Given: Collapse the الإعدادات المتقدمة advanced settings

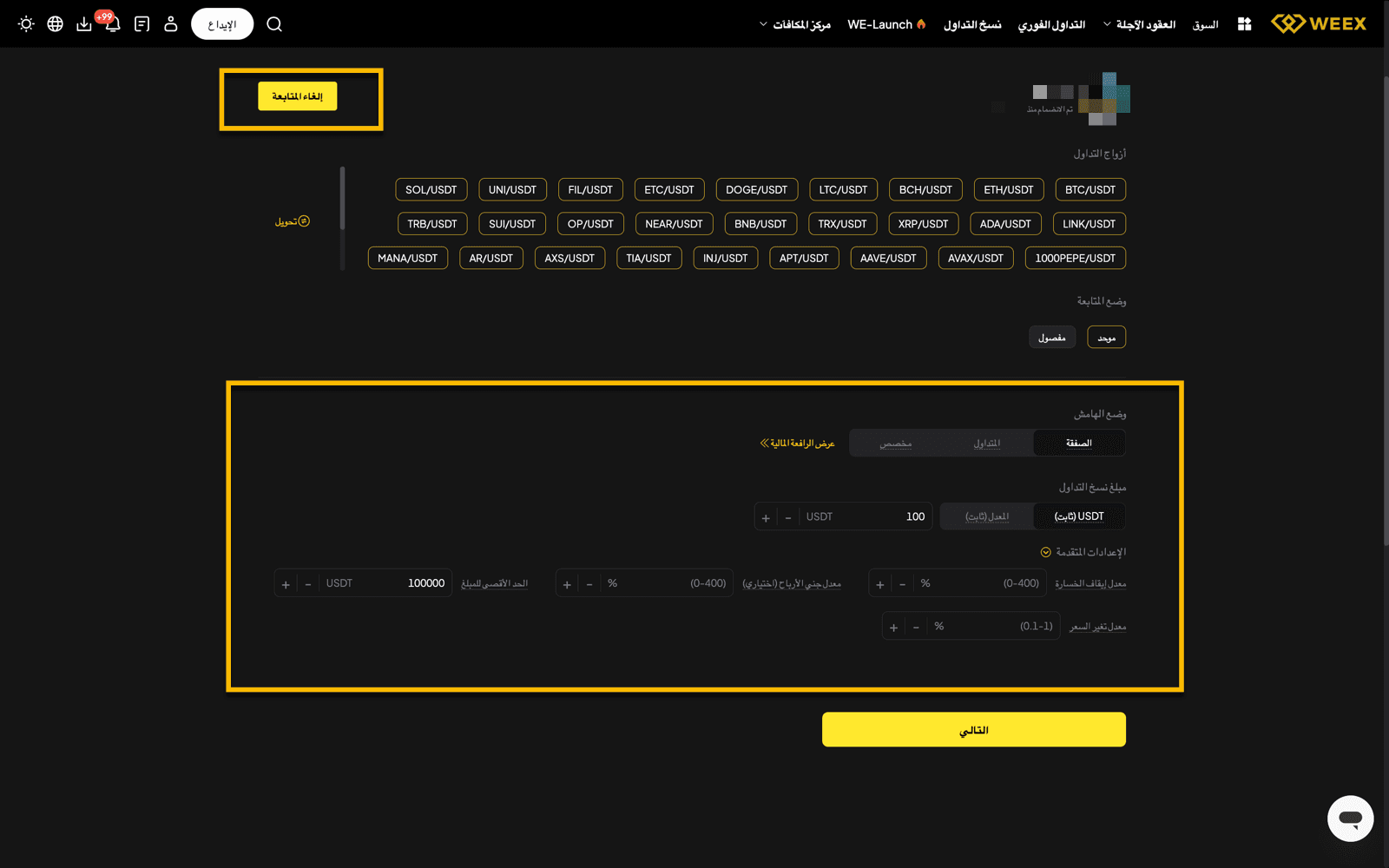Looking at the screenshot, I should point(1083,552).
